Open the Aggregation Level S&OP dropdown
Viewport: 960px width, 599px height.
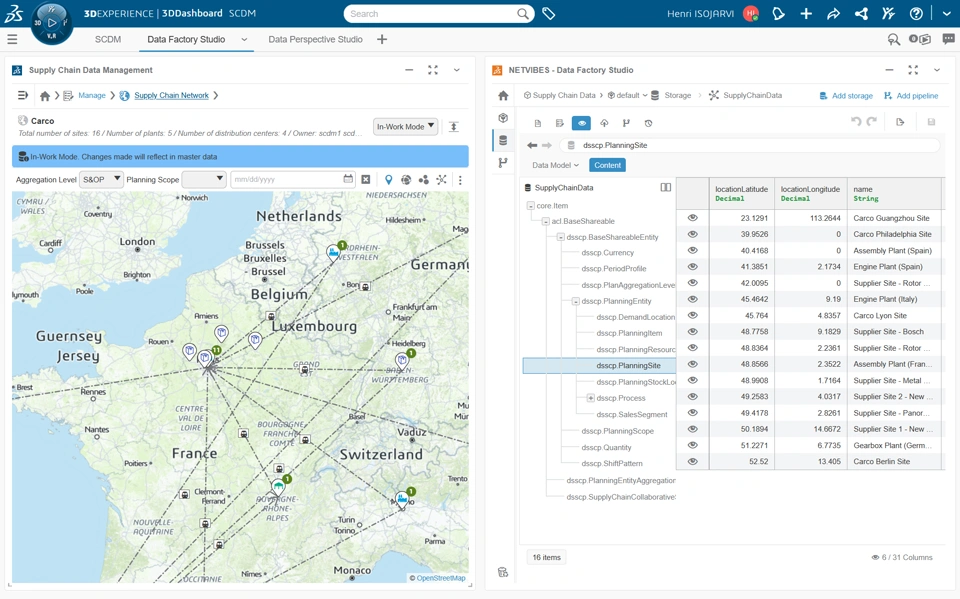102,179
